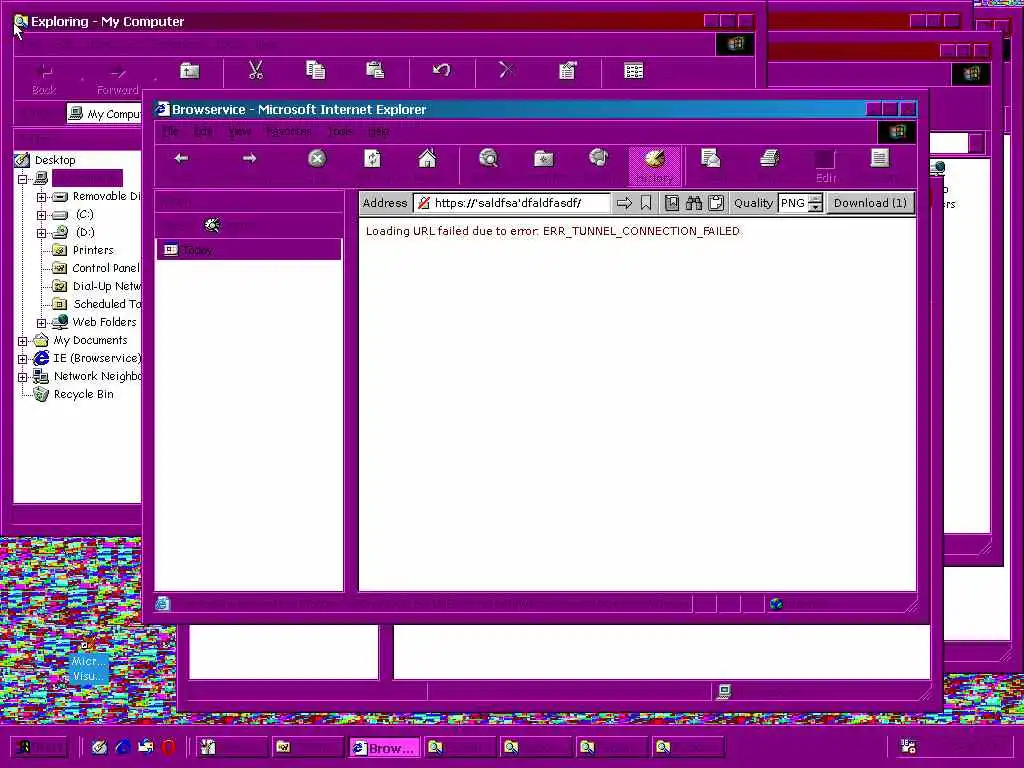This screenshot has width=1024, height=768.
Task: Click the Paste icon in Explorer toolbar
Action: tap(376, 70)
